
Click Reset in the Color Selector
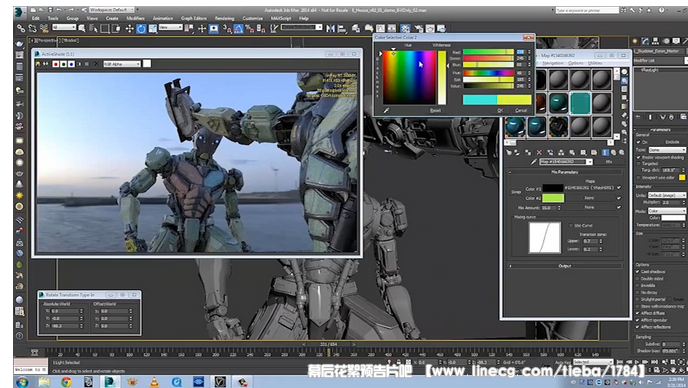(435, 111)
